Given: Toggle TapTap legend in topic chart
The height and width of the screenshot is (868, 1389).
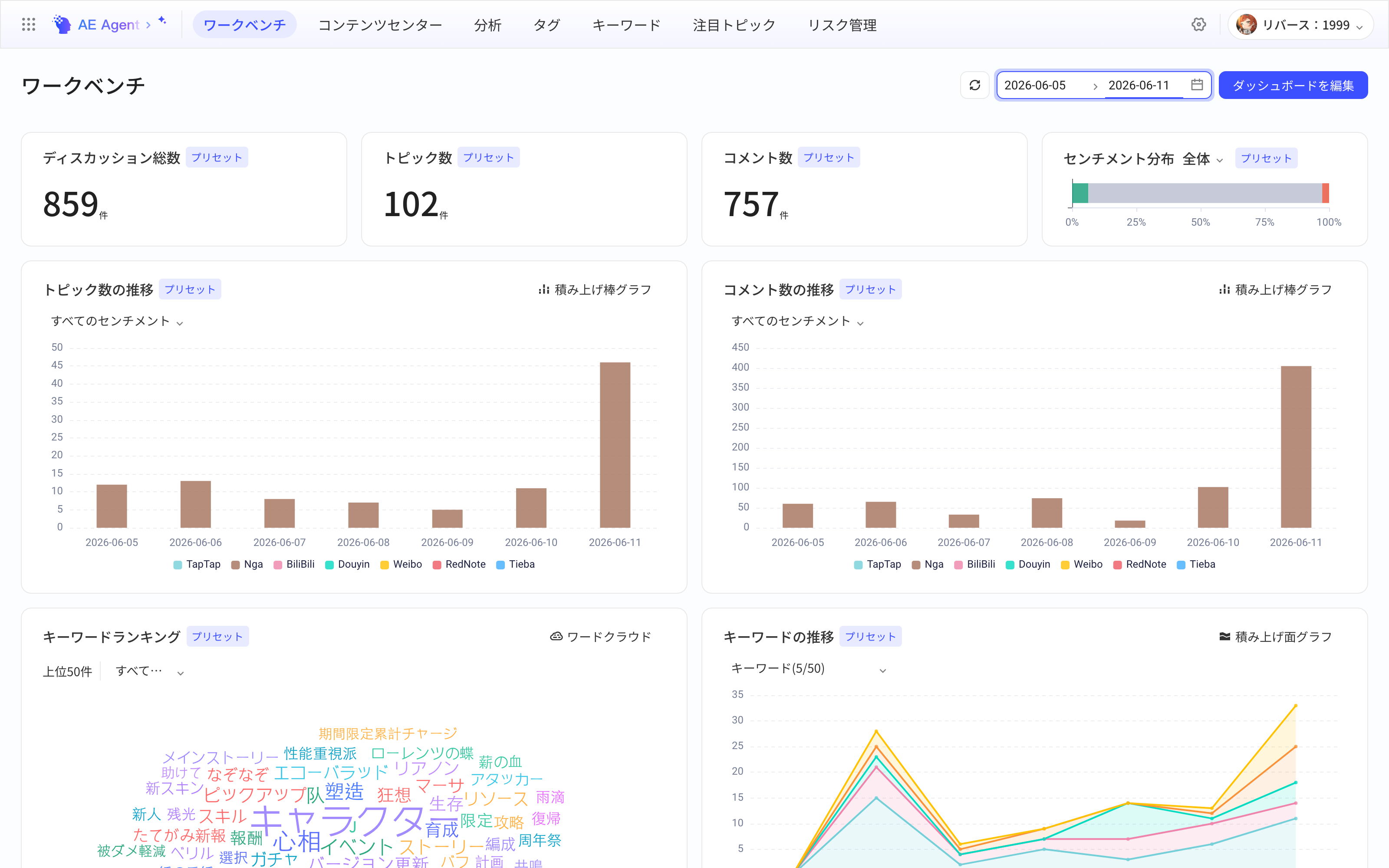Looking at the screenshot, I should 197,564.
